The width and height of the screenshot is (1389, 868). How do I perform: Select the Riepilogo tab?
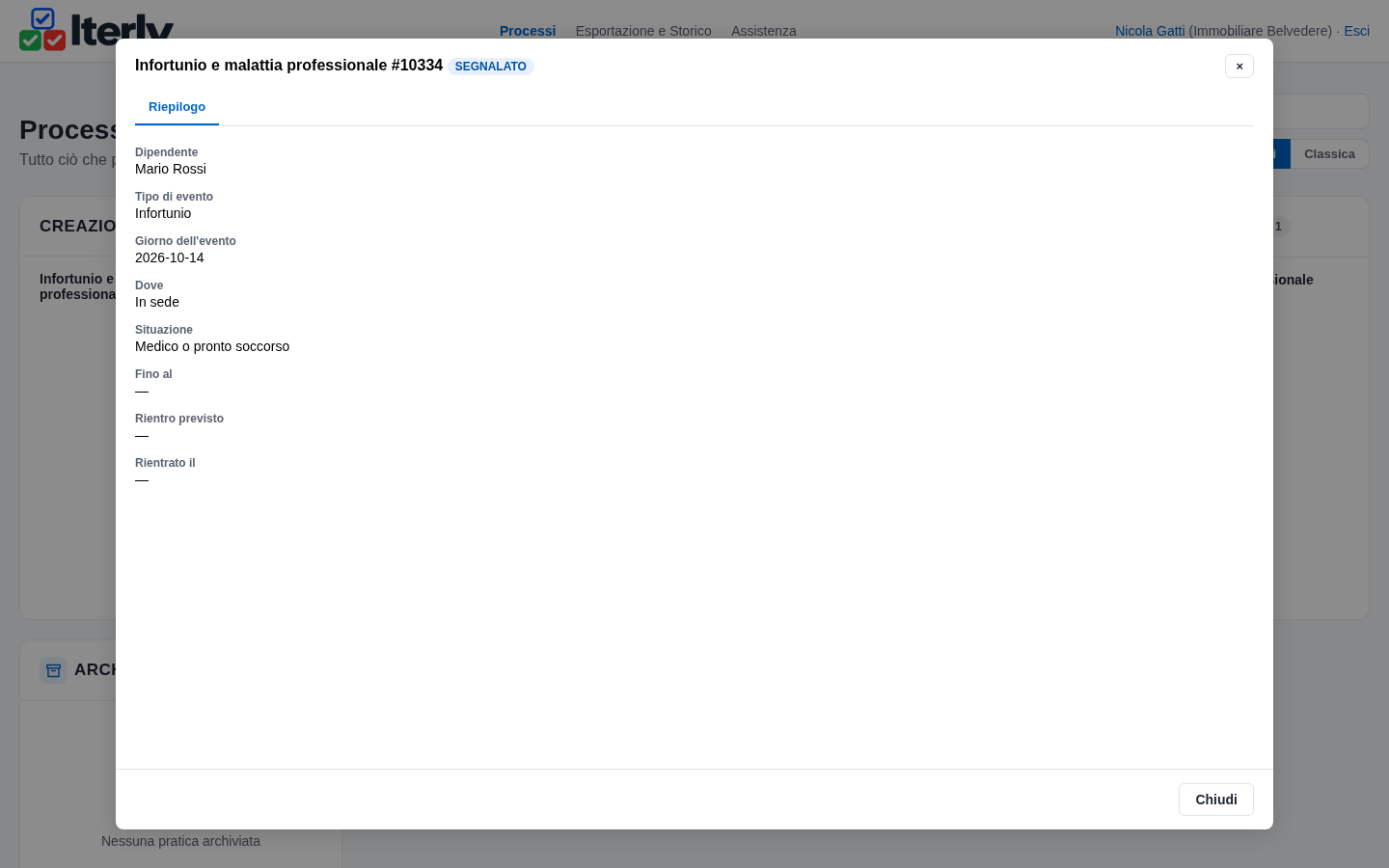[x=177, y=107]
